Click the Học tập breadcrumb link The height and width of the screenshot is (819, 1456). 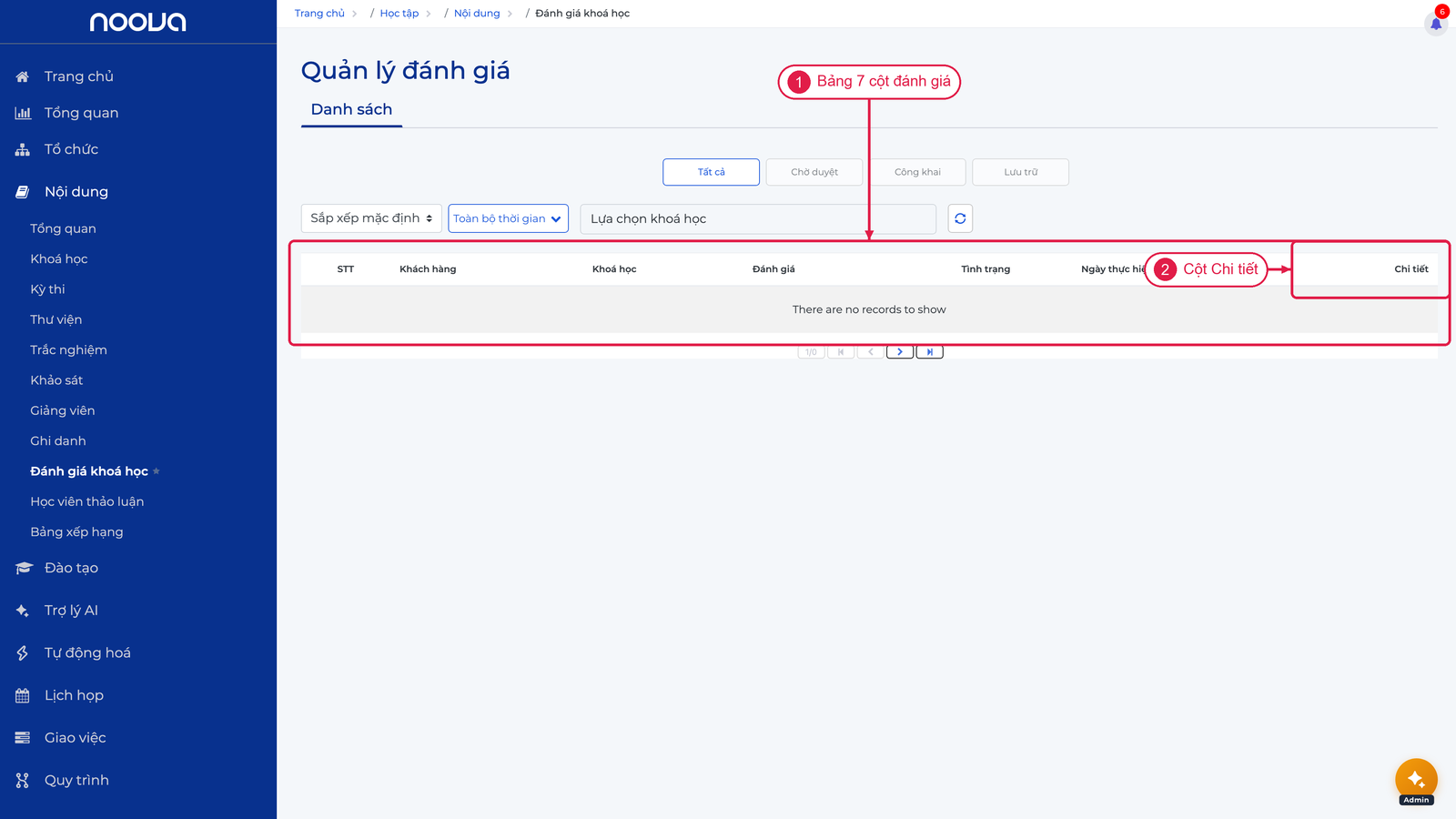coord(399,14)
